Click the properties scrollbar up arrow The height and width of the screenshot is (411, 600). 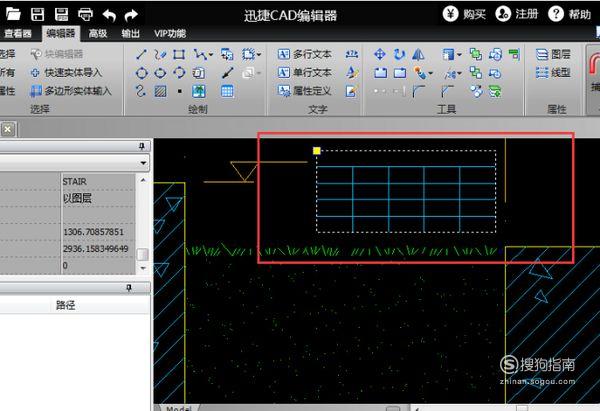pyautogui.click(x=143, y=180)
